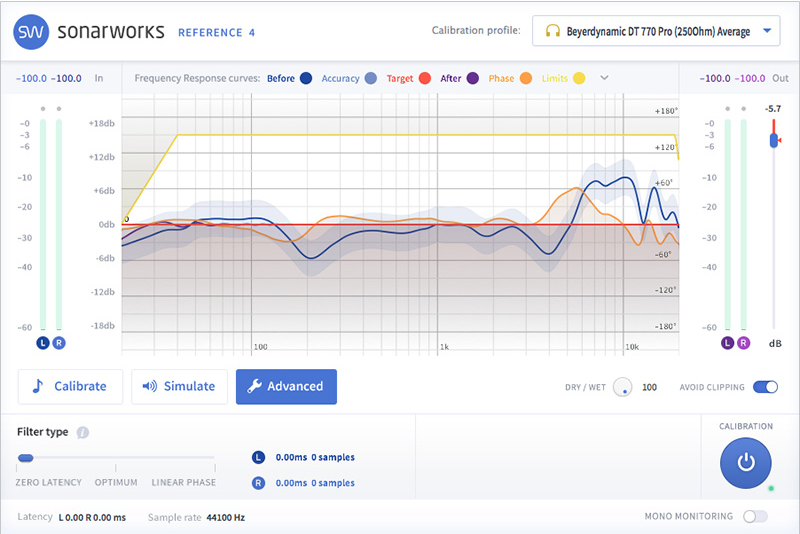Click the output L channel icon
This screenshot has width=800, height=534.
(x=727, y=343)
